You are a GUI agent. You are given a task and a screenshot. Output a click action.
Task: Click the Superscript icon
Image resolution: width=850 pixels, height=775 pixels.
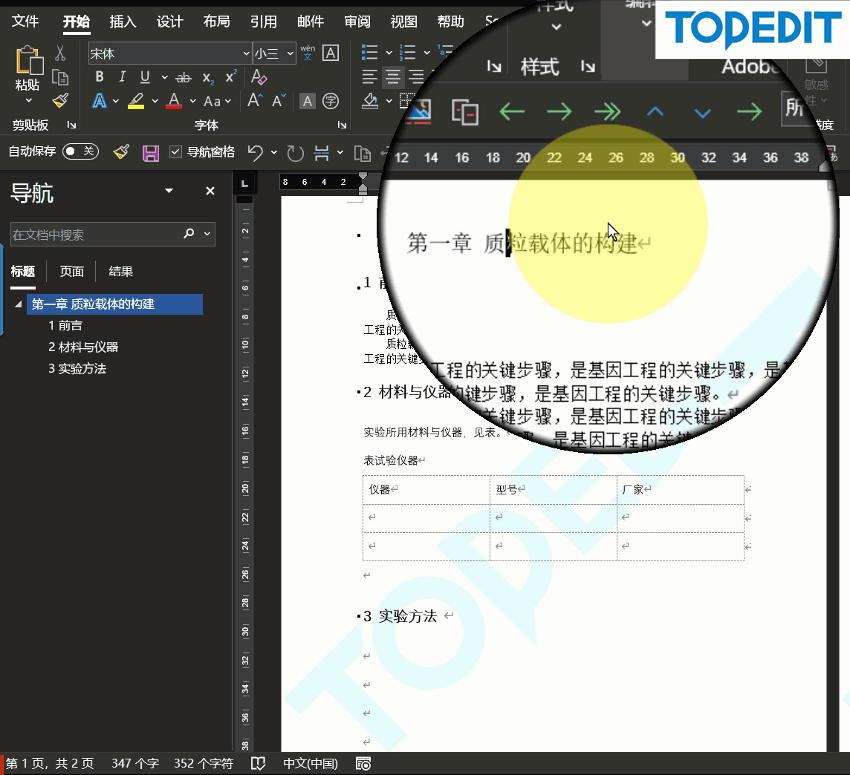tap(230, 76)
